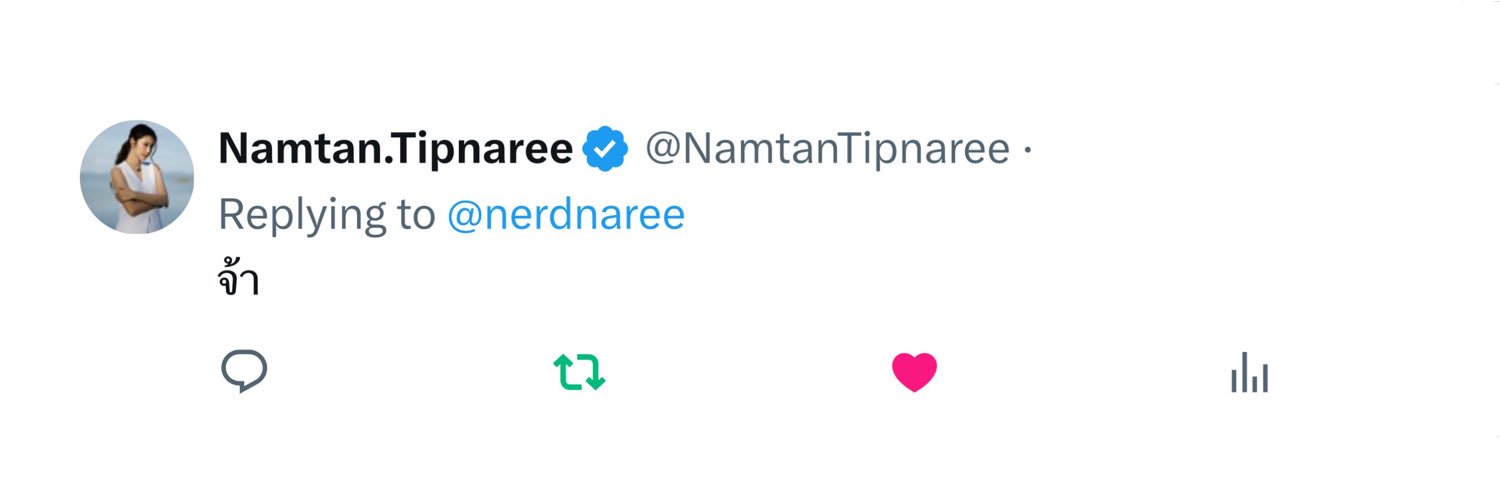Reply to Namtan.Tipnaree's tweet

coord(244,372)
